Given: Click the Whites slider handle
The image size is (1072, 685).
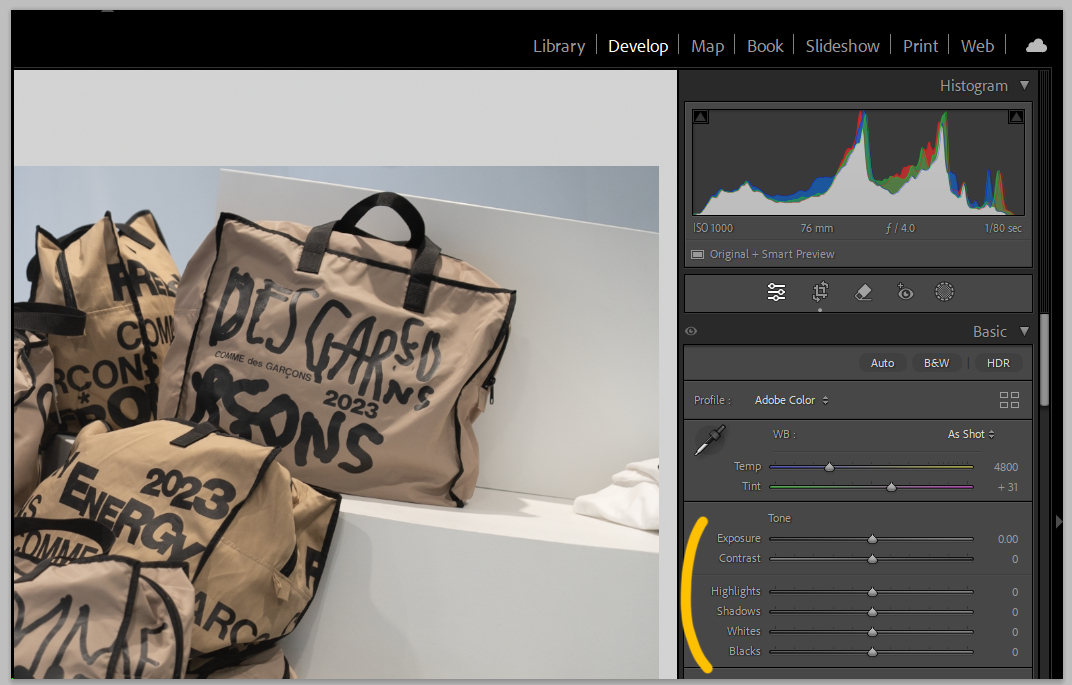Looking at the screenshot, I should [x=872, y=632].
